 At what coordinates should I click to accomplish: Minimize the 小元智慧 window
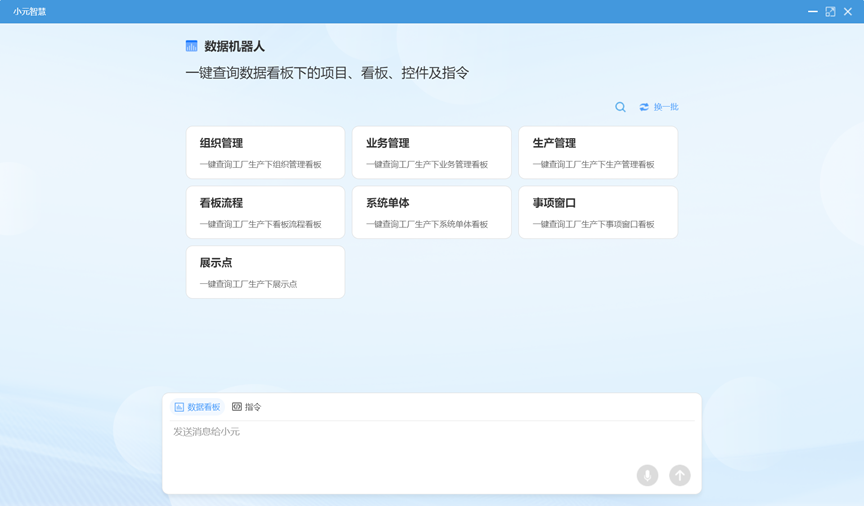pyautogui.click(x=812, y=12)
